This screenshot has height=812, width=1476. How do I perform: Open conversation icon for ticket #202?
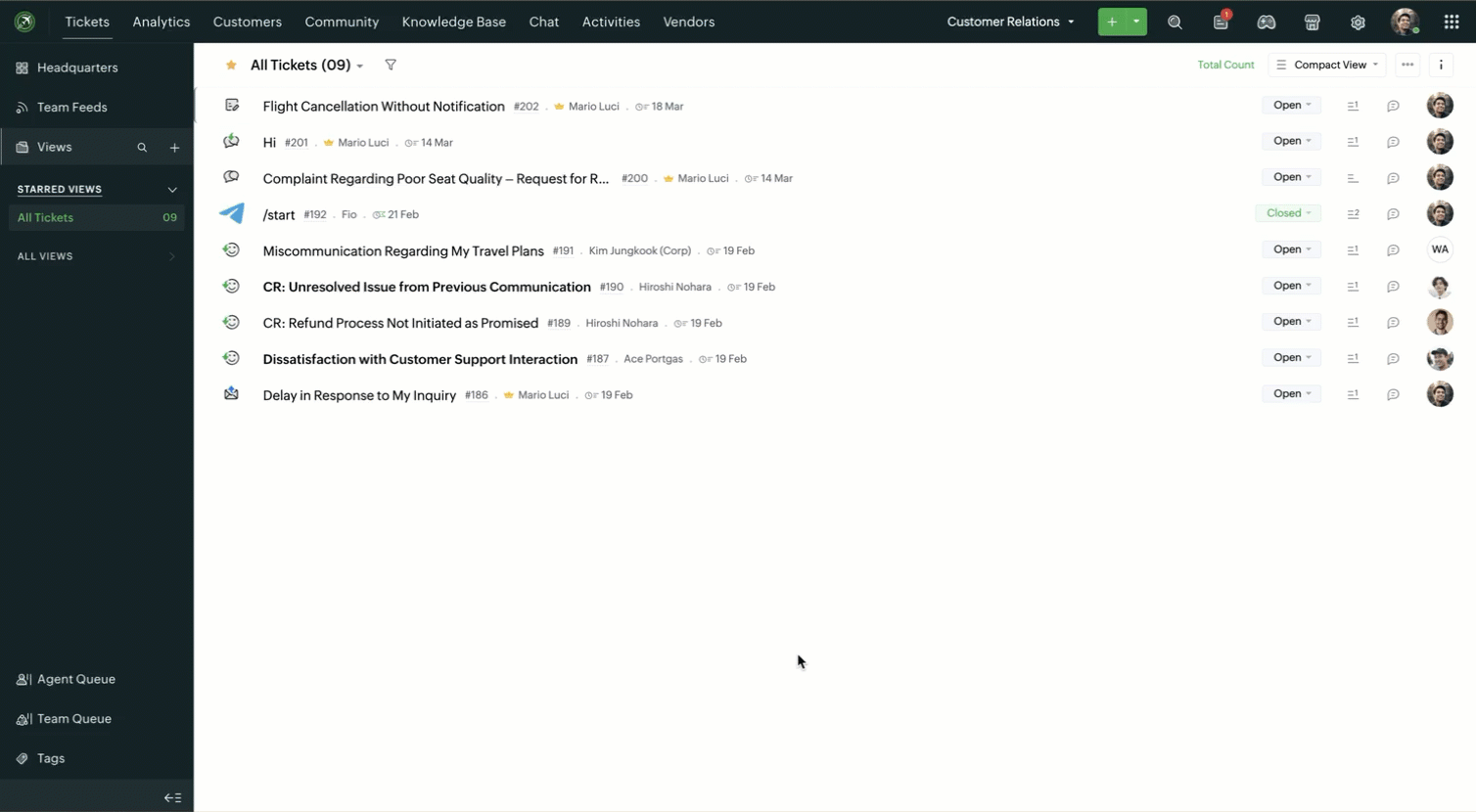coord(1393,106)
